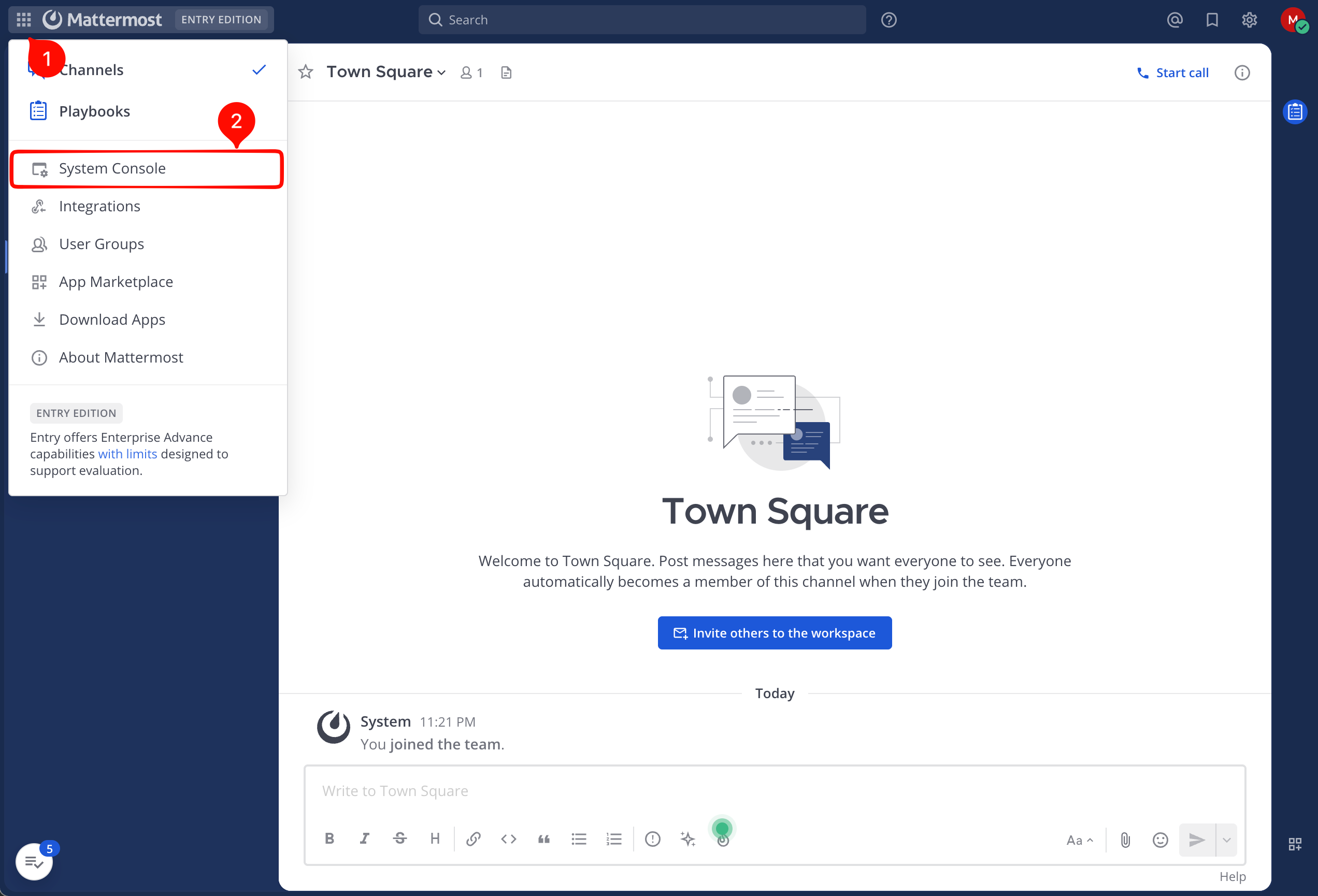Image resolution: width=1318 pixels, height=896 pixels.
Task: Open the channel files document icon
Action: tap(506, 73)
